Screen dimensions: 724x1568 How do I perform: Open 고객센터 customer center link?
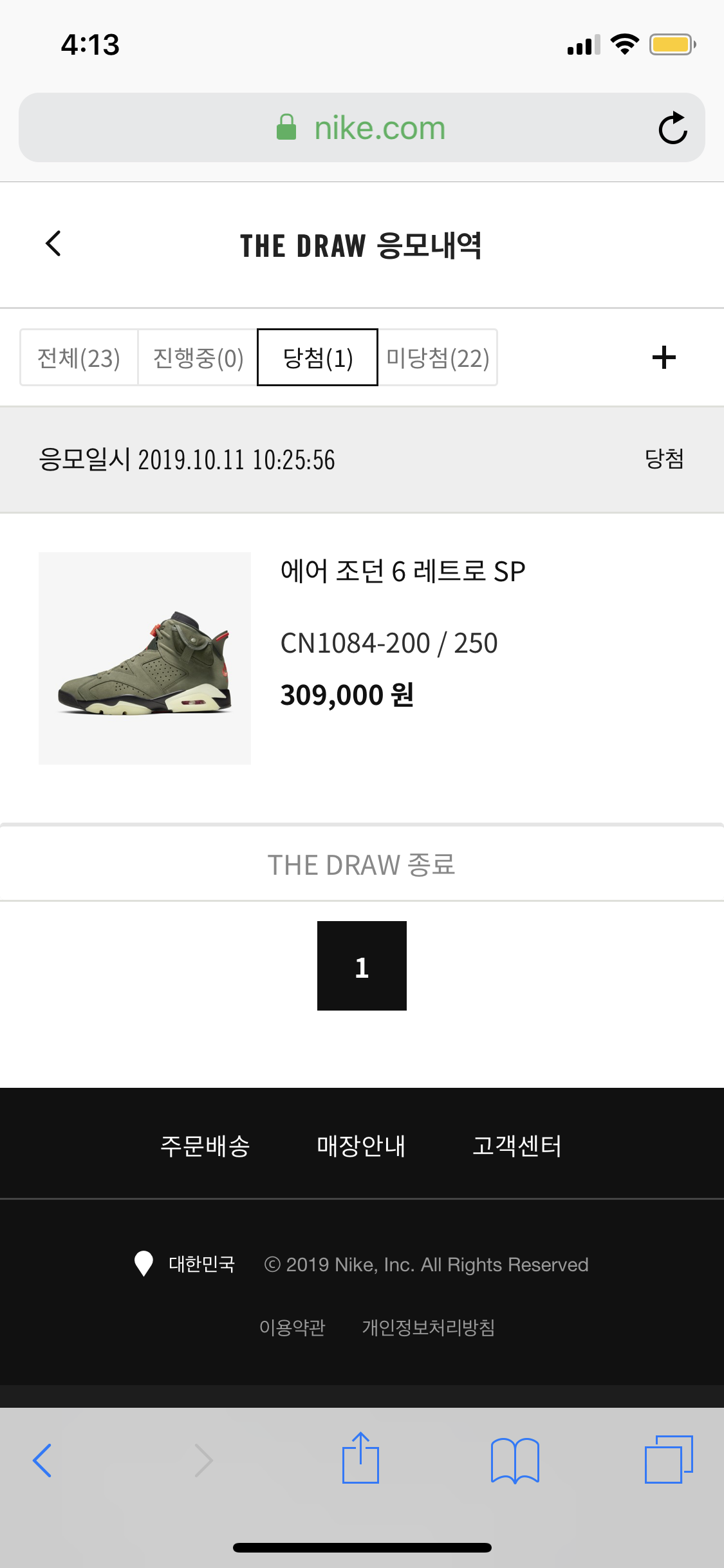click(x=517, y=1146)
